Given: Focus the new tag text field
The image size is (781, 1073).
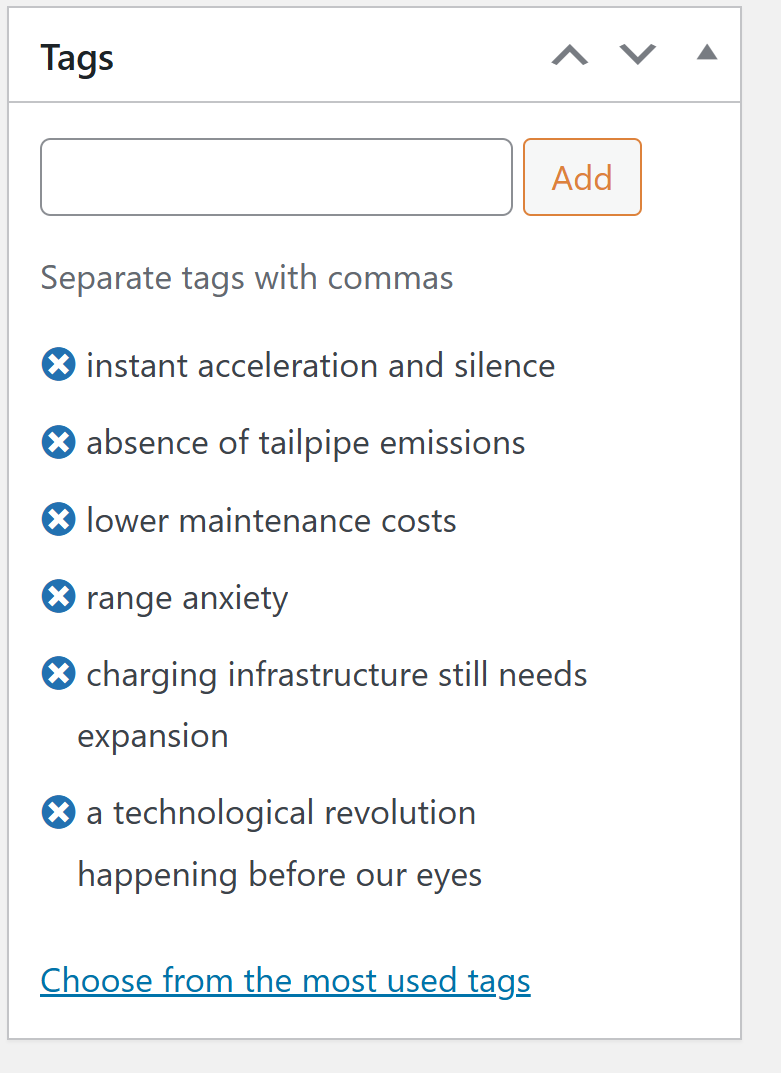Looking at the screenshot, I should (276, 177).
